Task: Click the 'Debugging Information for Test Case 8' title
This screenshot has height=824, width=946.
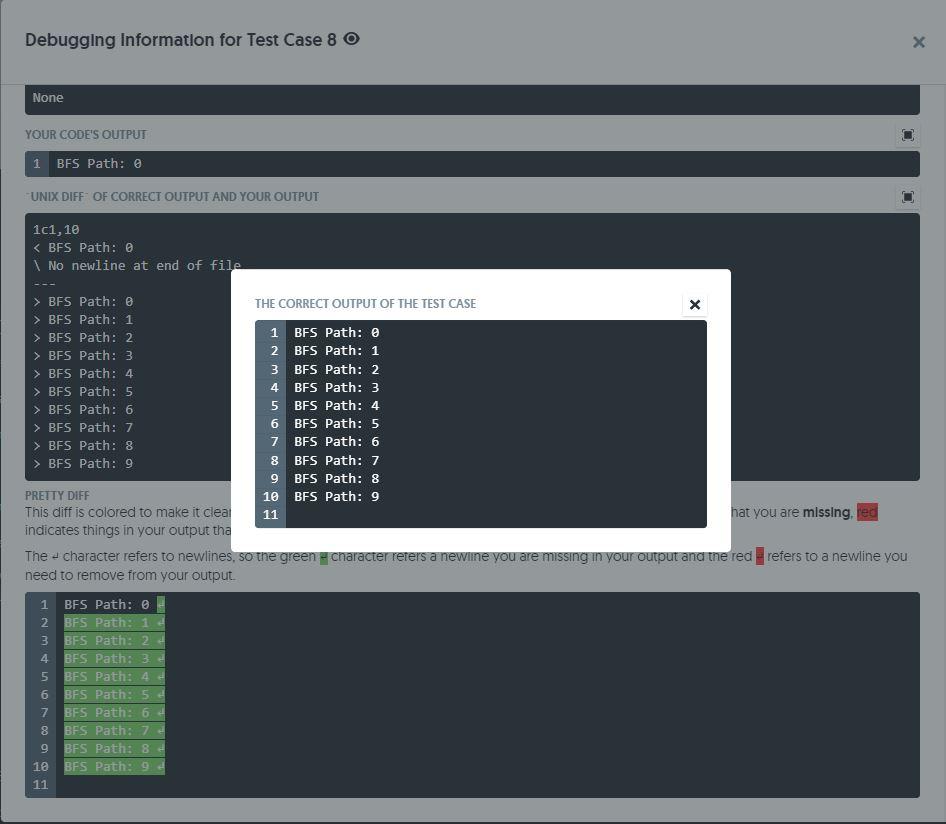Action: pyautogui.click(x=180, y=40)
